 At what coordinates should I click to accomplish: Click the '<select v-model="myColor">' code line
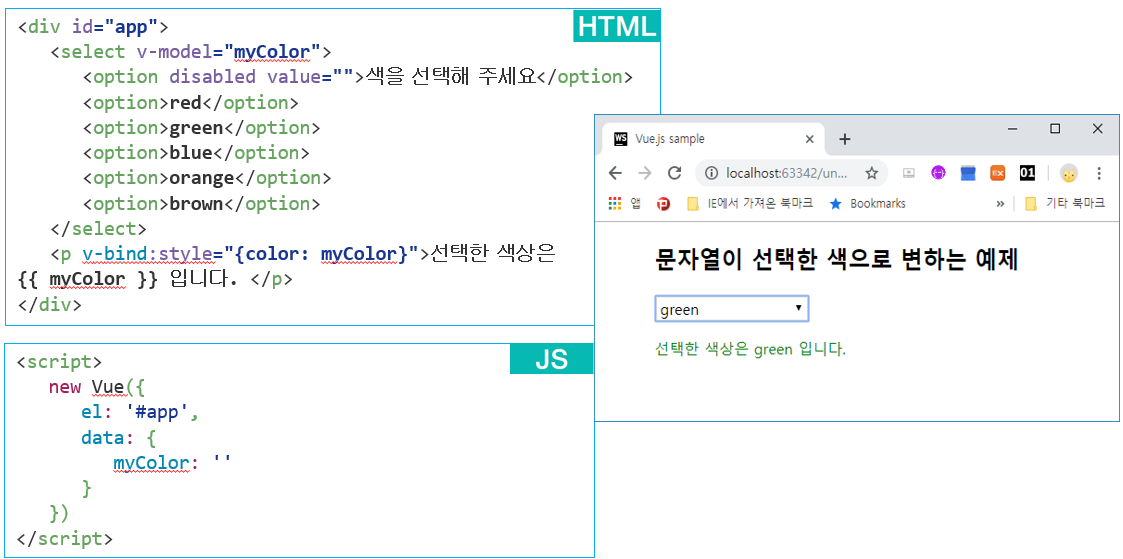(191, 52)
